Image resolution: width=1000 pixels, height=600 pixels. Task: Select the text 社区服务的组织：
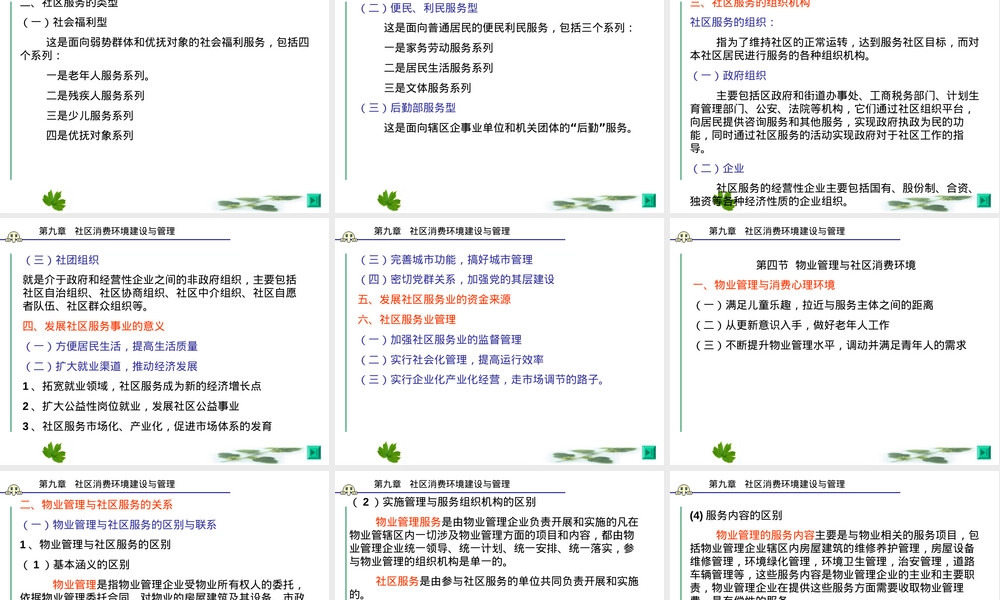click(733, 22)
